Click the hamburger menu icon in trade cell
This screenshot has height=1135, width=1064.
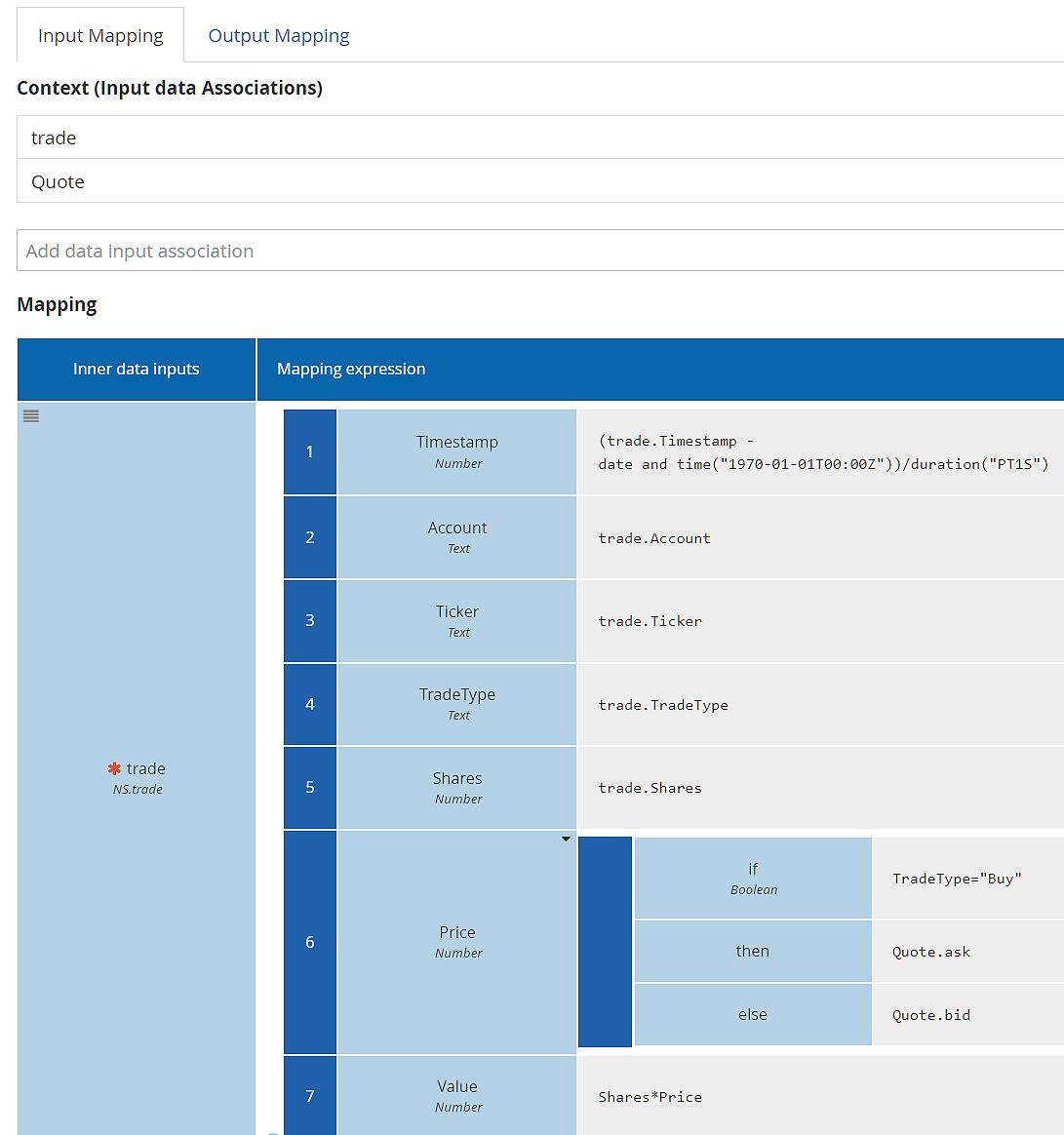(x=31, y=416)
